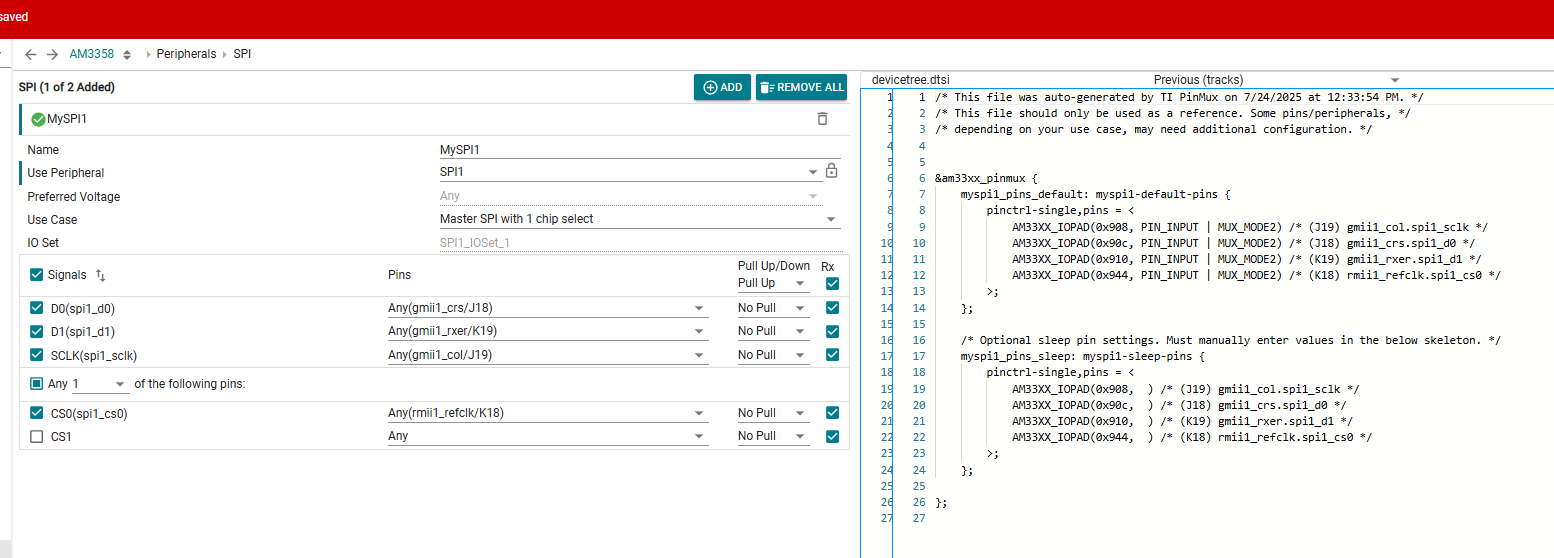
Task: Open the CS1 pin dropdown
Action: [547, 436]
